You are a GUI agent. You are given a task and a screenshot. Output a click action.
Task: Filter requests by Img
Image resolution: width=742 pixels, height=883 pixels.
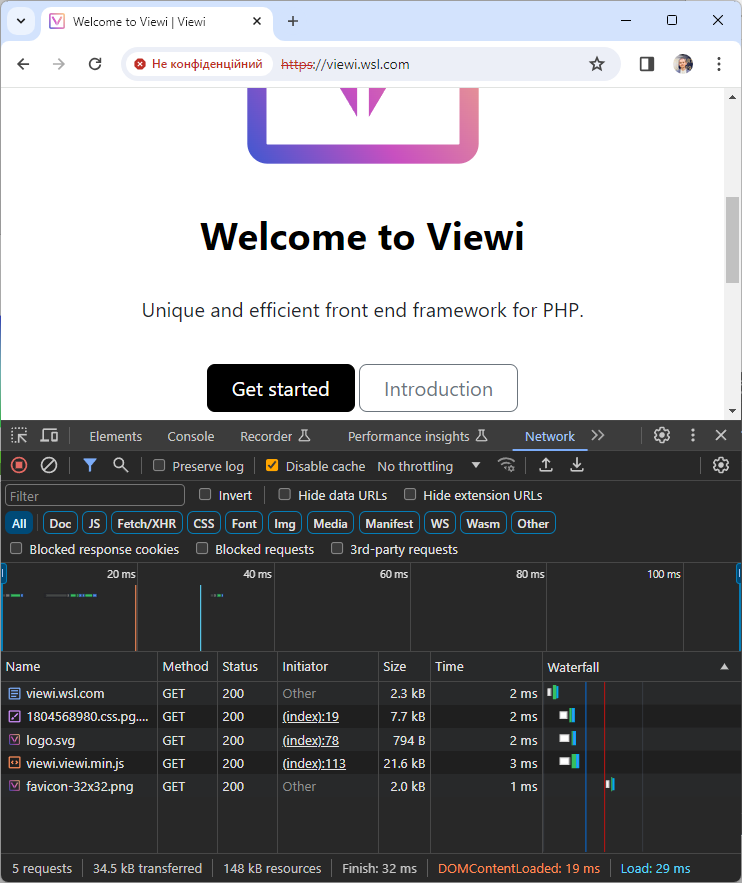coord(285,524)
